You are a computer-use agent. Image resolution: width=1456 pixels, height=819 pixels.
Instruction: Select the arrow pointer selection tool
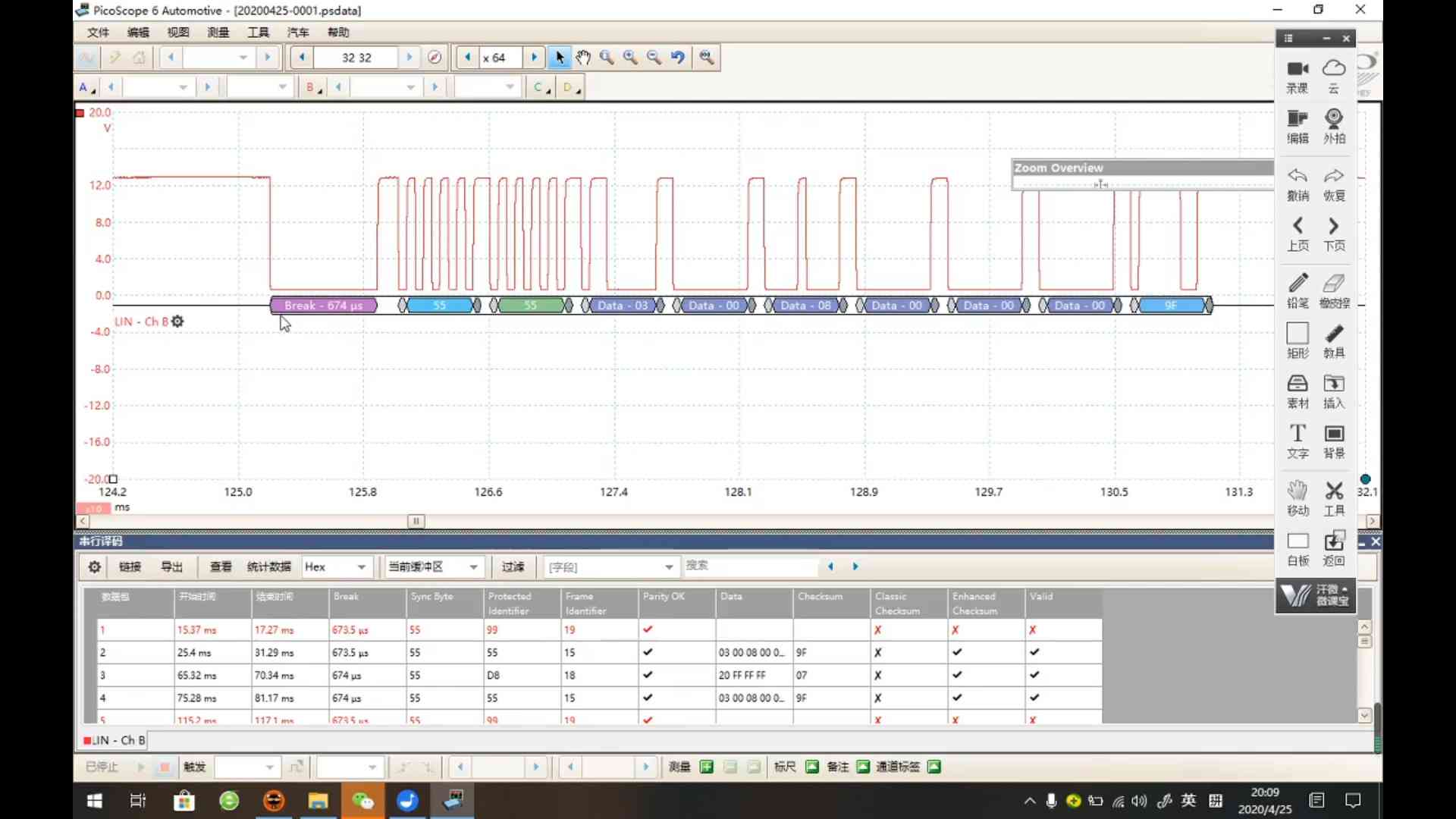[x=560, y=58]
